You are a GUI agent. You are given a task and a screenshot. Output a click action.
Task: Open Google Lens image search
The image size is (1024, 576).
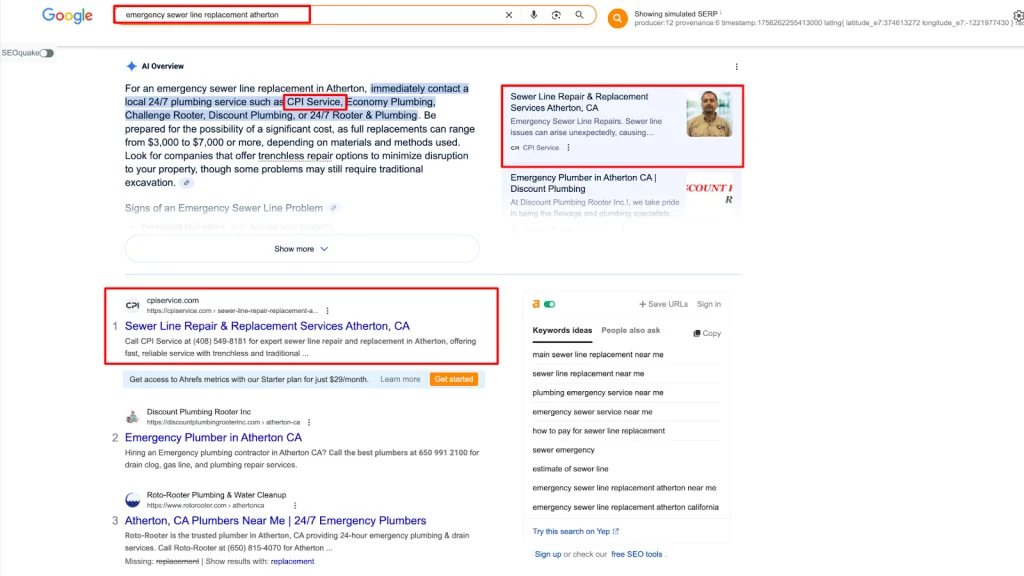pos(557,15)
